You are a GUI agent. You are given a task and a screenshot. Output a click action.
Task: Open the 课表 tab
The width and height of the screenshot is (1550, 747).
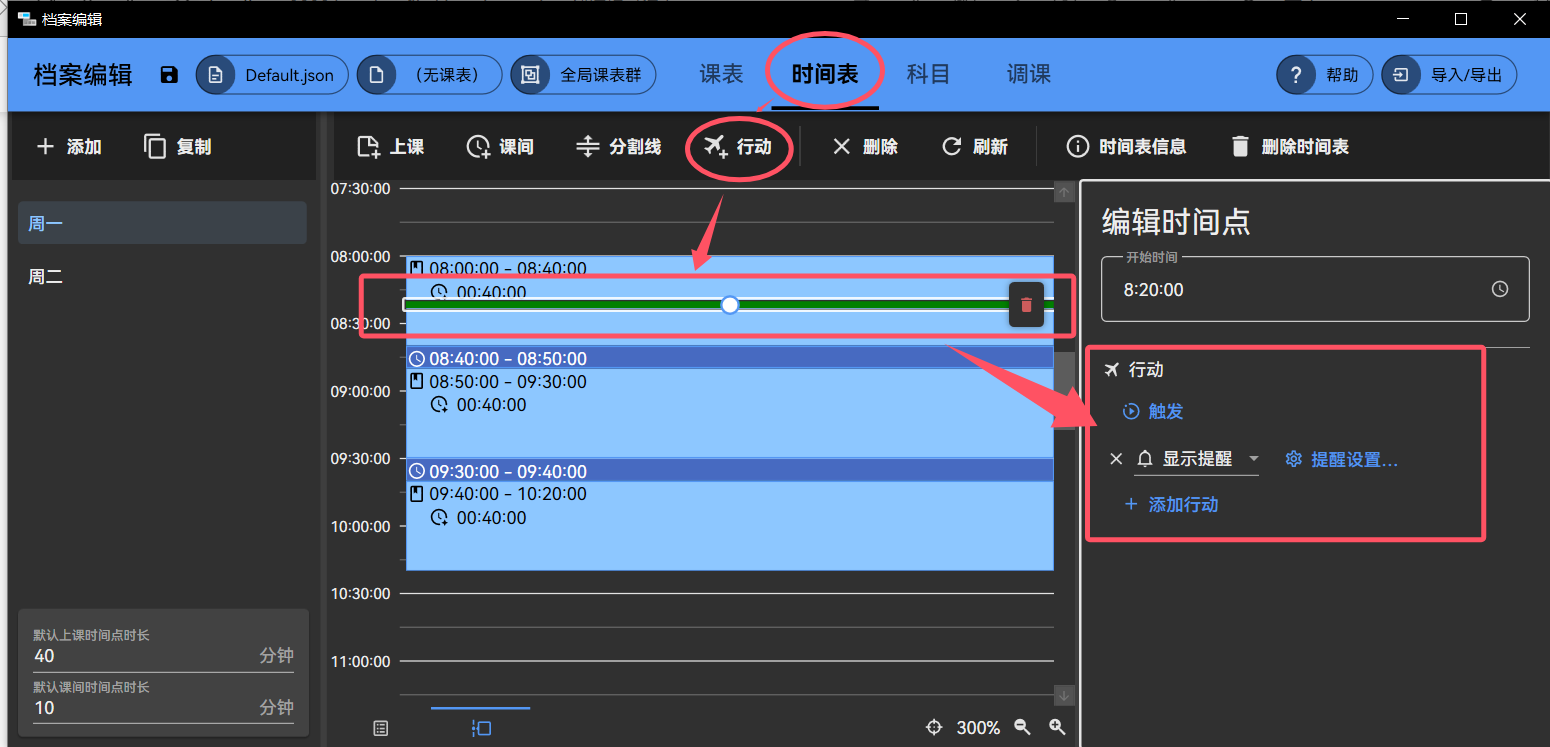click(720, 73)
